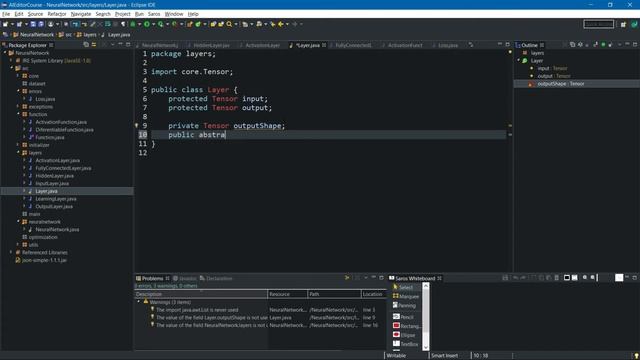Collapse the Warnings (3 items) group
The width and height of the screenshot is (640, 360).
click(x=139, y=302)
